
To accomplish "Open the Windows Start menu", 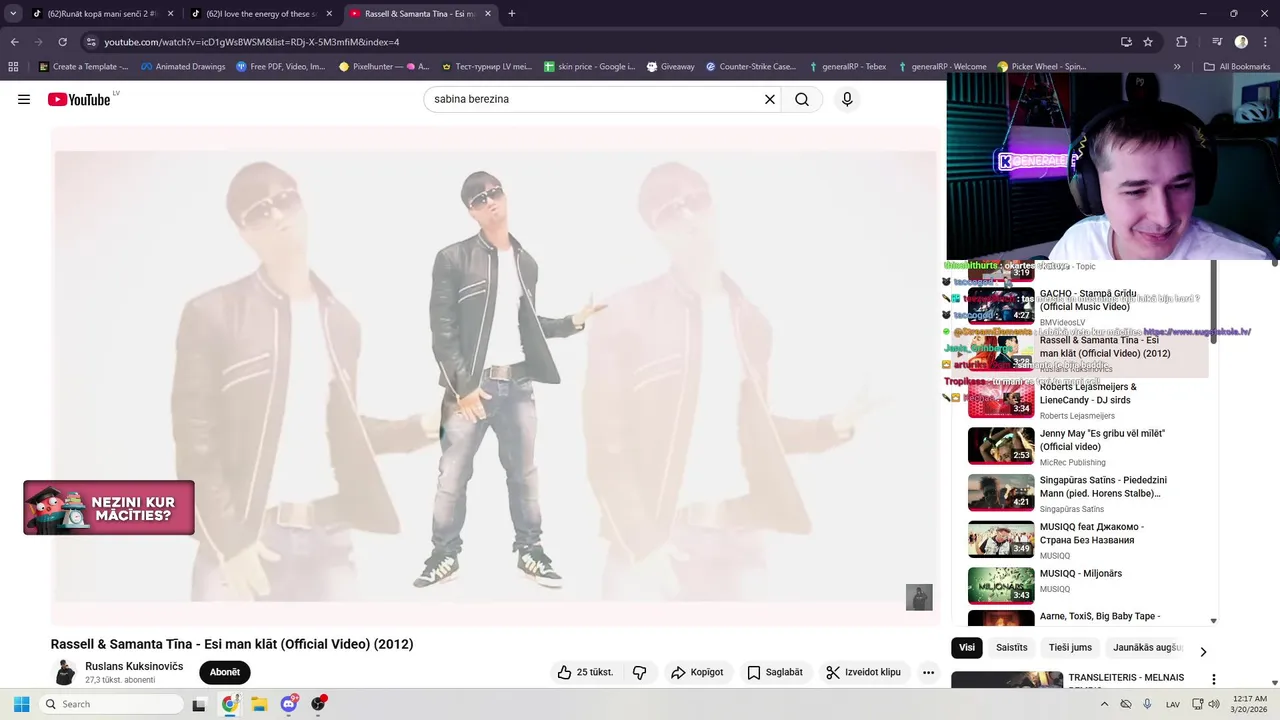I will point(21,704).
